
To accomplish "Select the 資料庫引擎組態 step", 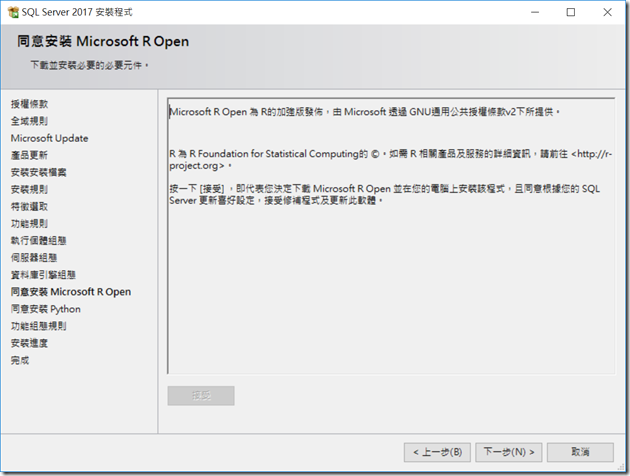I will point(43,275).
